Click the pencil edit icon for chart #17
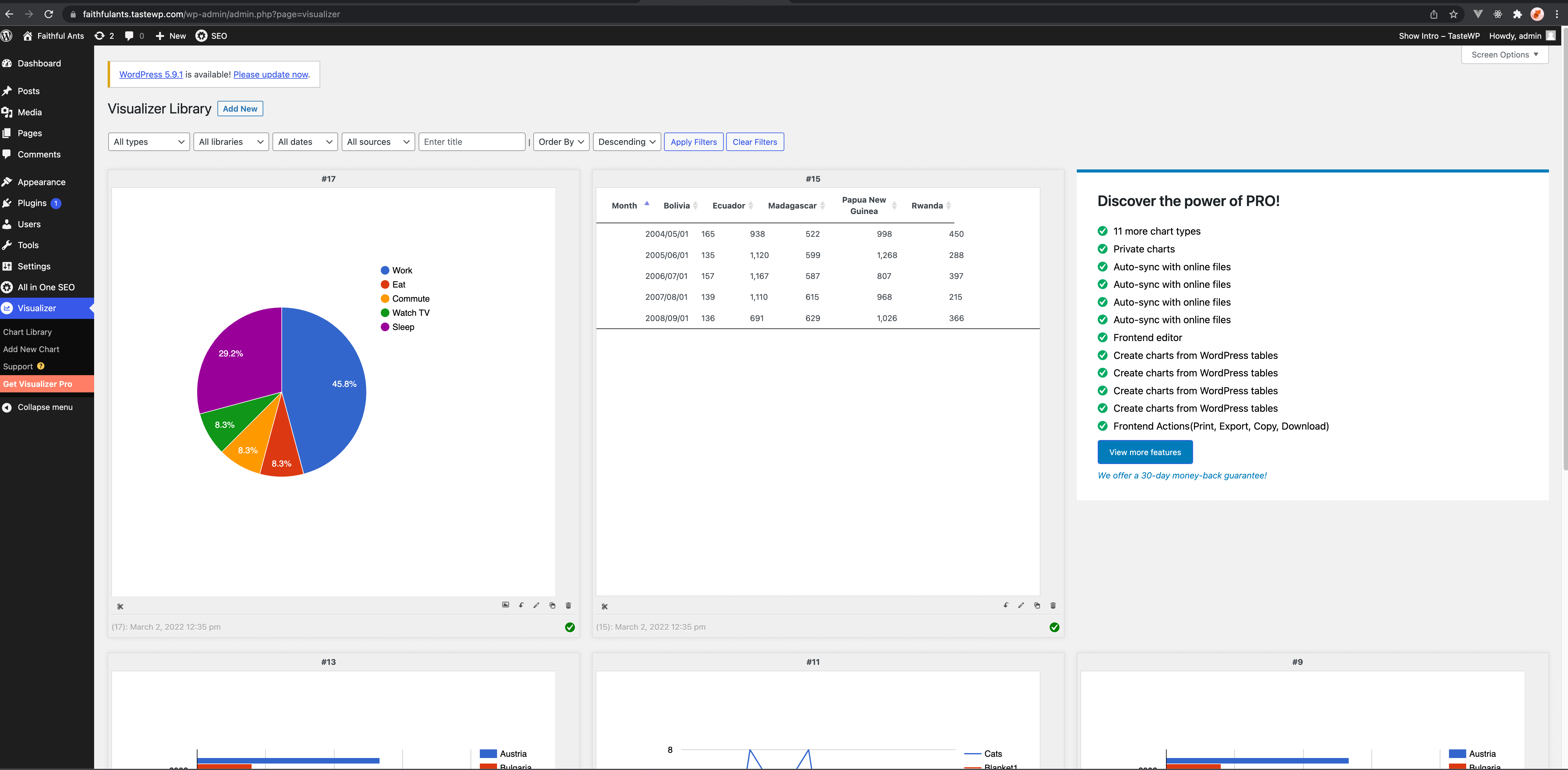Viewport: 1568px width, 770px height. coord(536,605)
